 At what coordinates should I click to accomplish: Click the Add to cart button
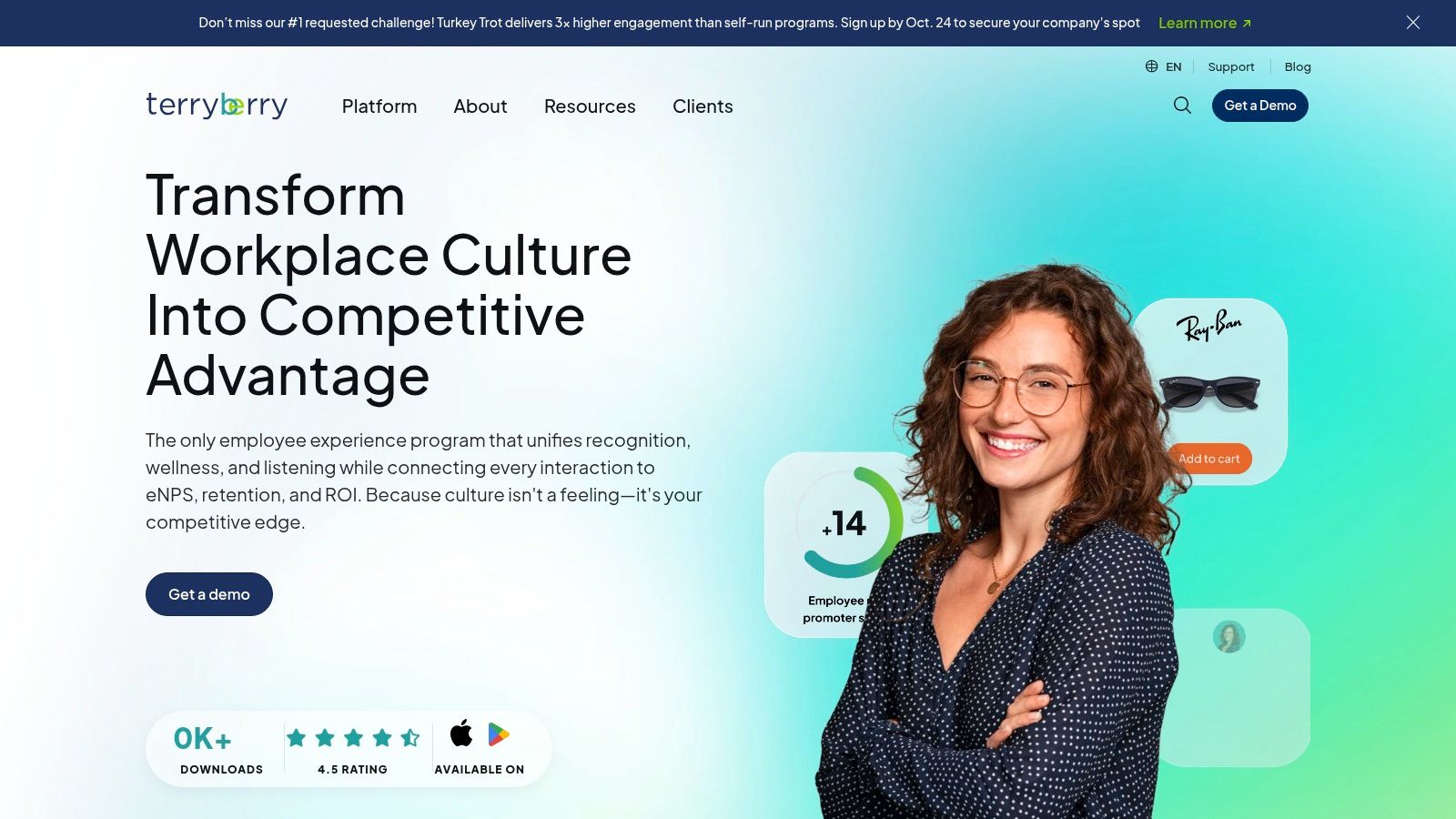tap(1208, 459)
